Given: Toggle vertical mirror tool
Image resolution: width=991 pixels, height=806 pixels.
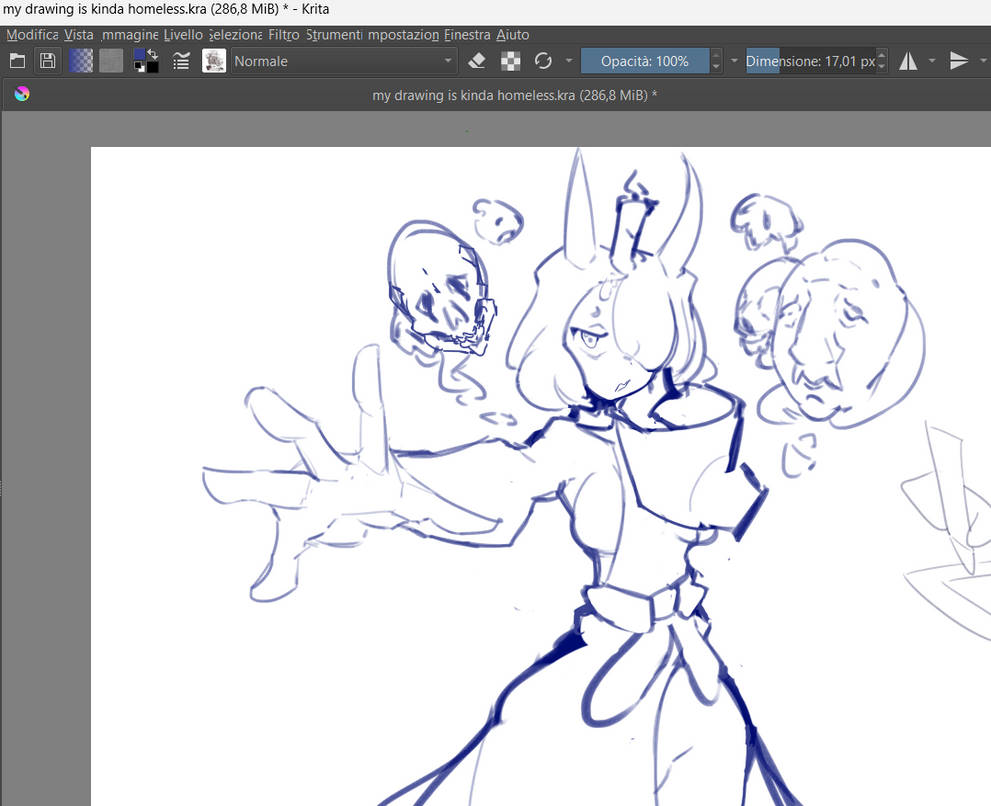Looking at the screenshot, I should pos(959,61).
